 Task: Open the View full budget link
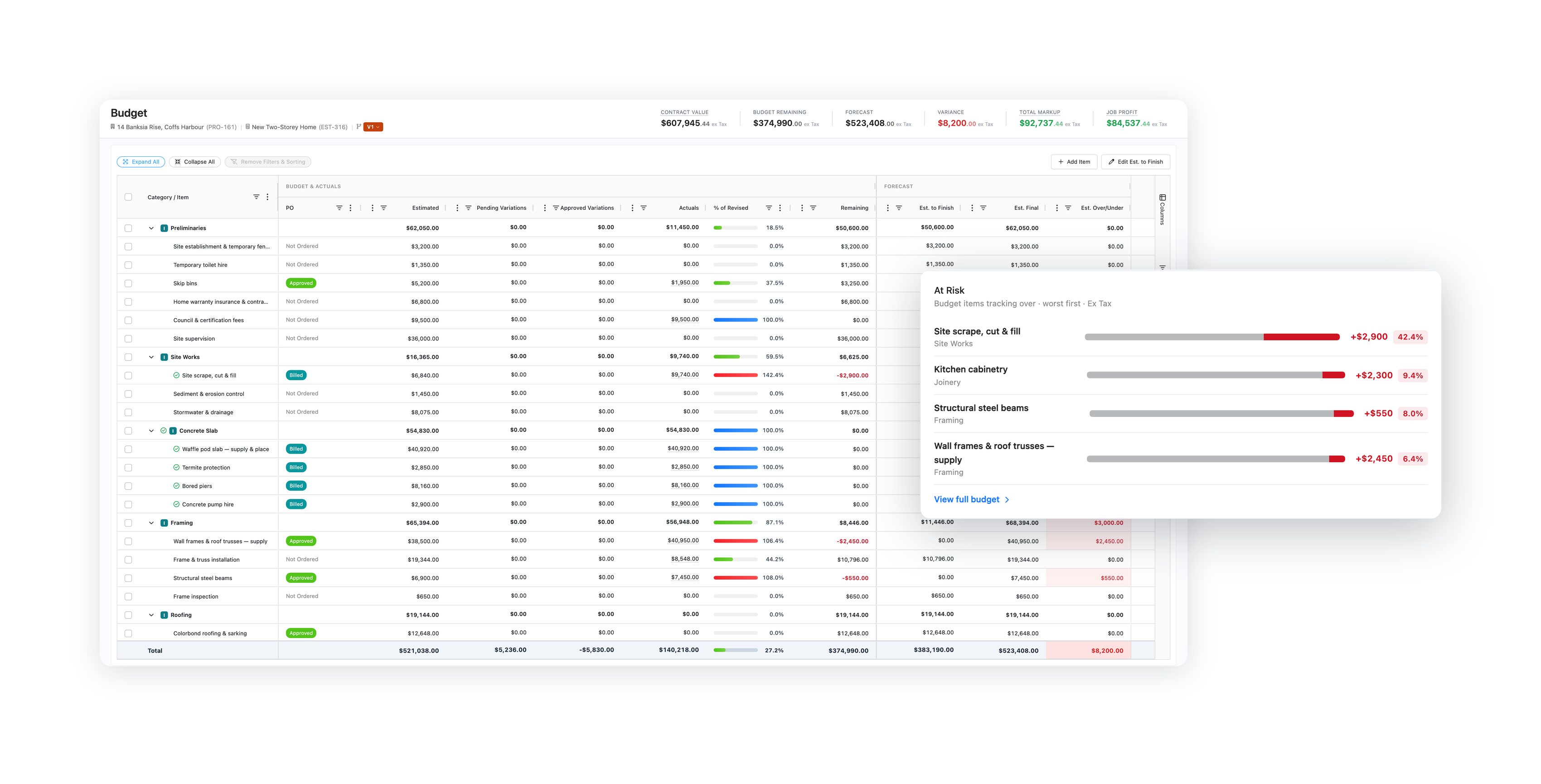pos(971,499)
